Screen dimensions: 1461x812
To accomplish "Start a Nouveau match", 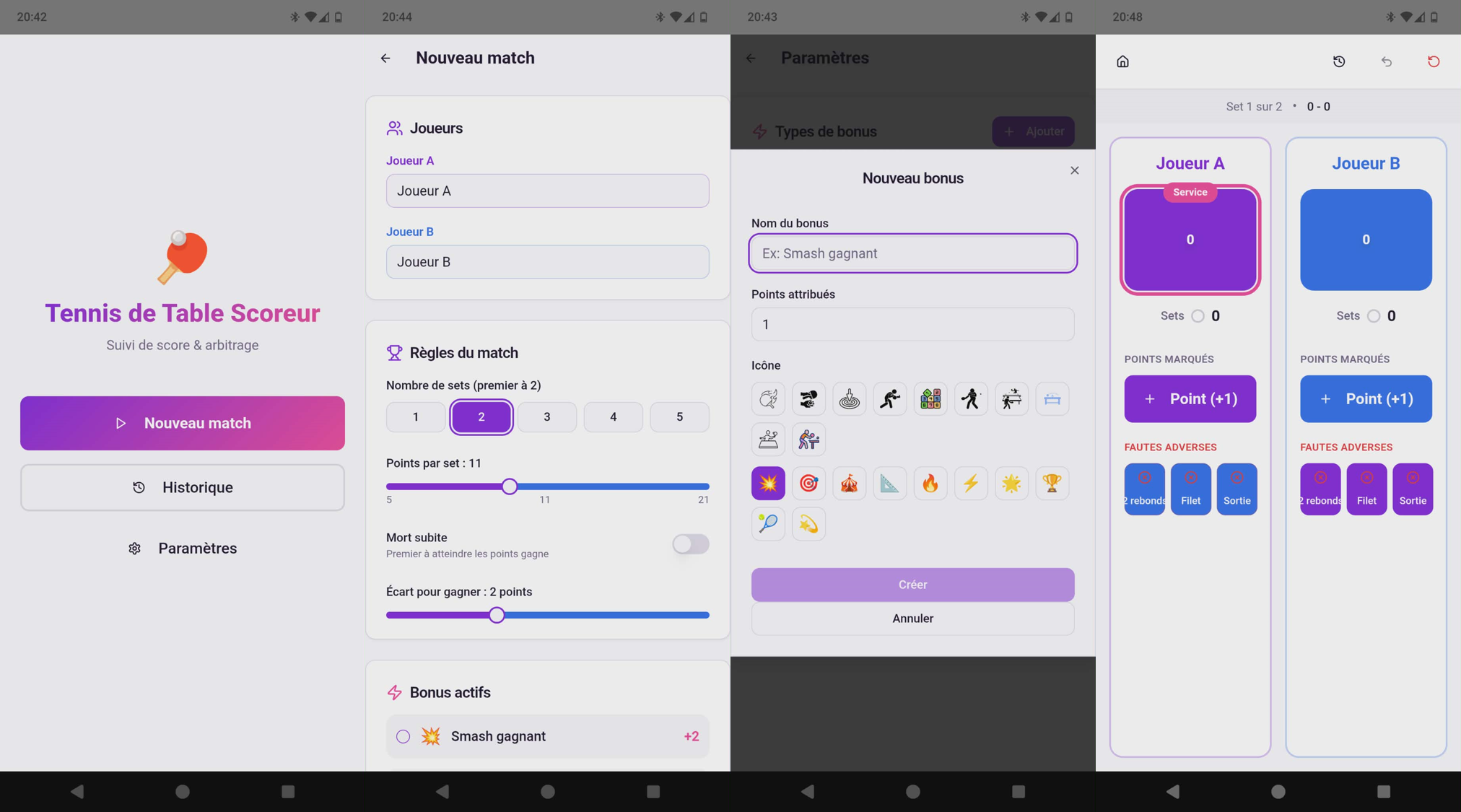I will (x=183, y=423).
